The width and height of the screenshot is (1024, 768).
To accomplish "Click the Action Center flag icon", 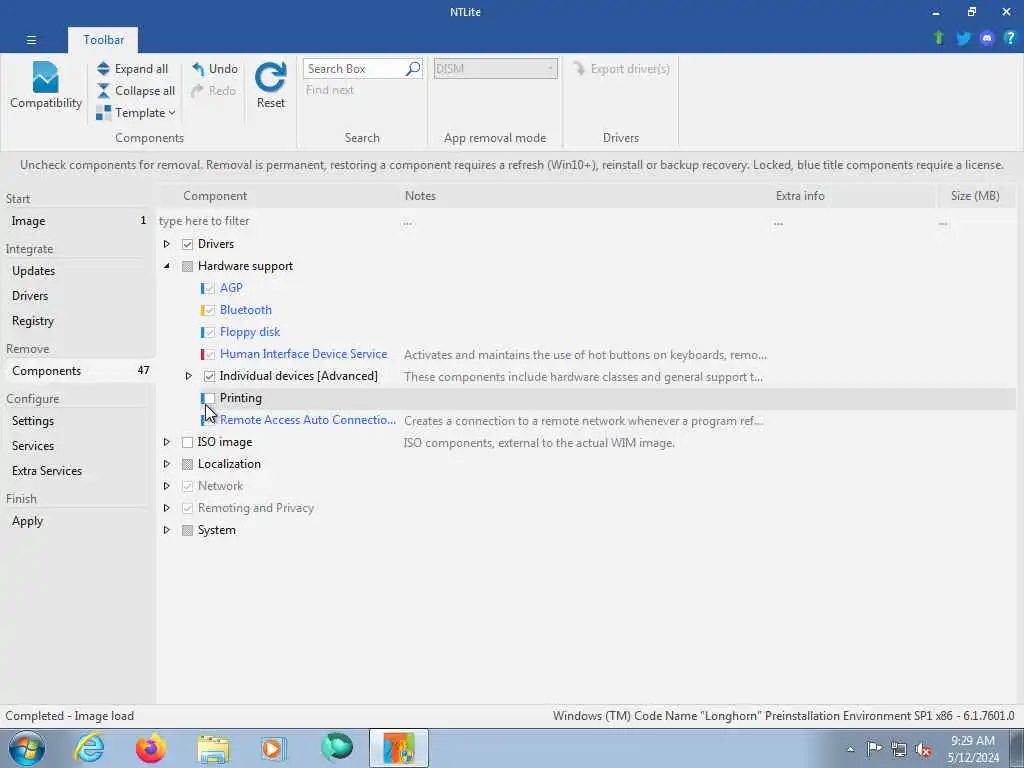I will click(x=874, y=748).
